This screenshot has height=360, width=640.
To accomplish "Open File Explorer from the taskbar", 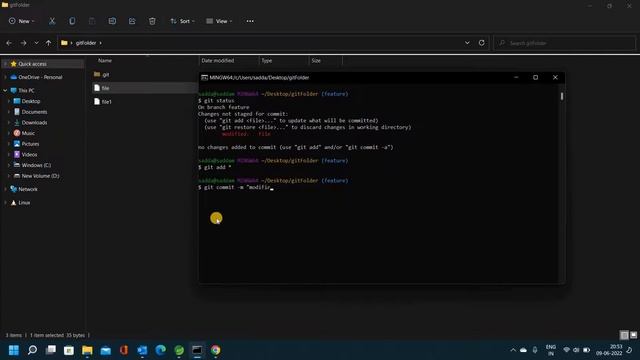I will [87, 350].
